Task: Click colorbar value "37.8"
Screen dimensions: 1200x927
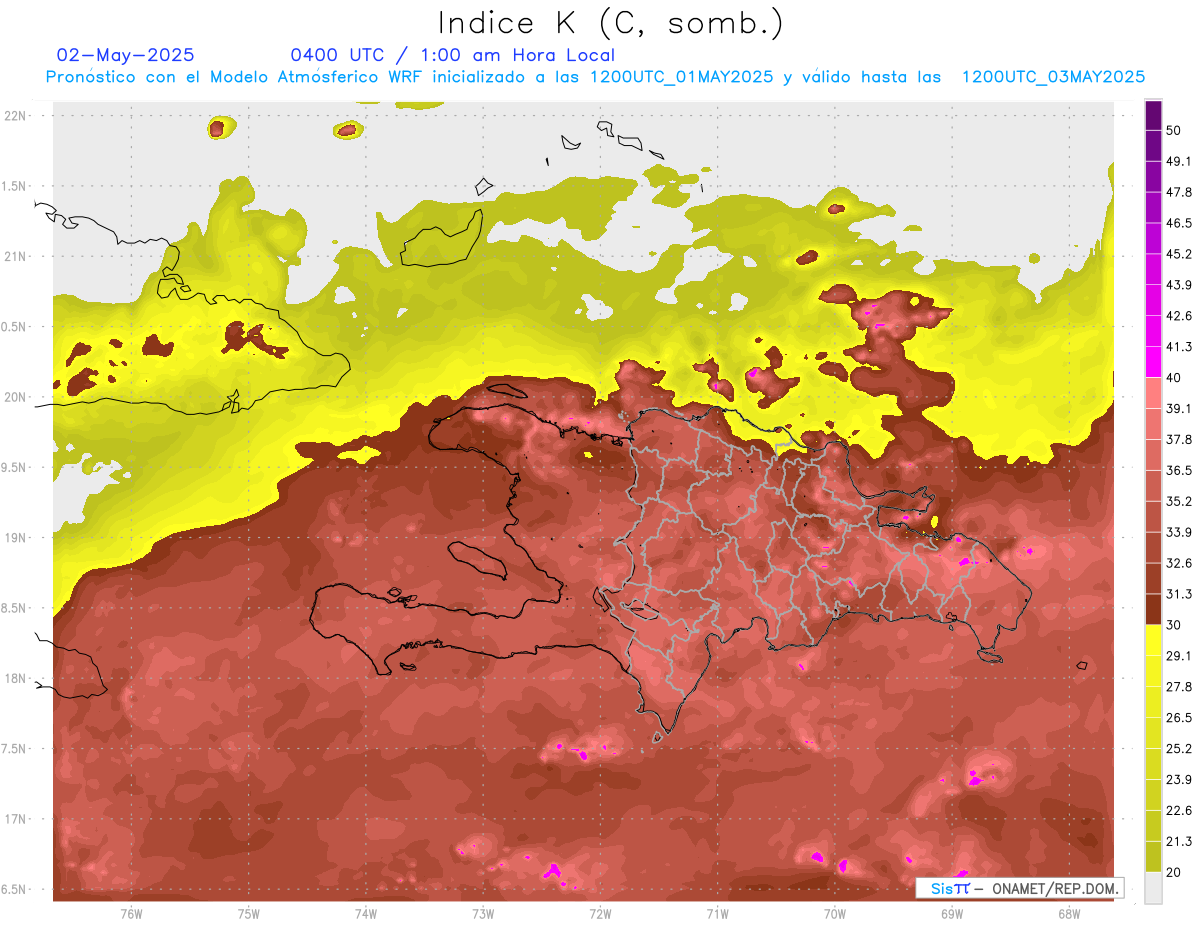Action: click(x=1179, y=439)
